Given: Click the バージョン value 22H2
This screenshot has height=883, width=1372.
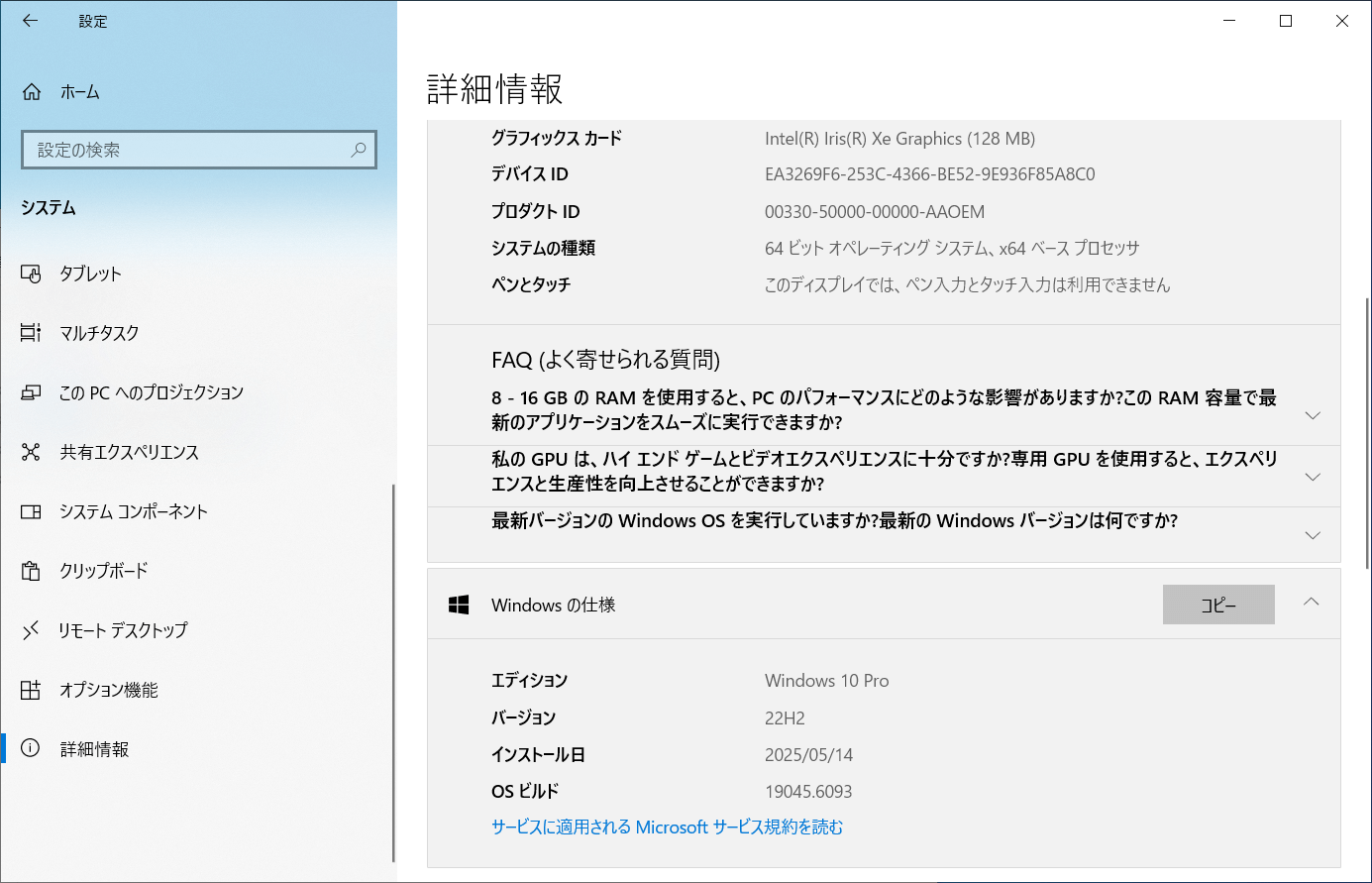Looking at the screenshot, I should point(785,717).
